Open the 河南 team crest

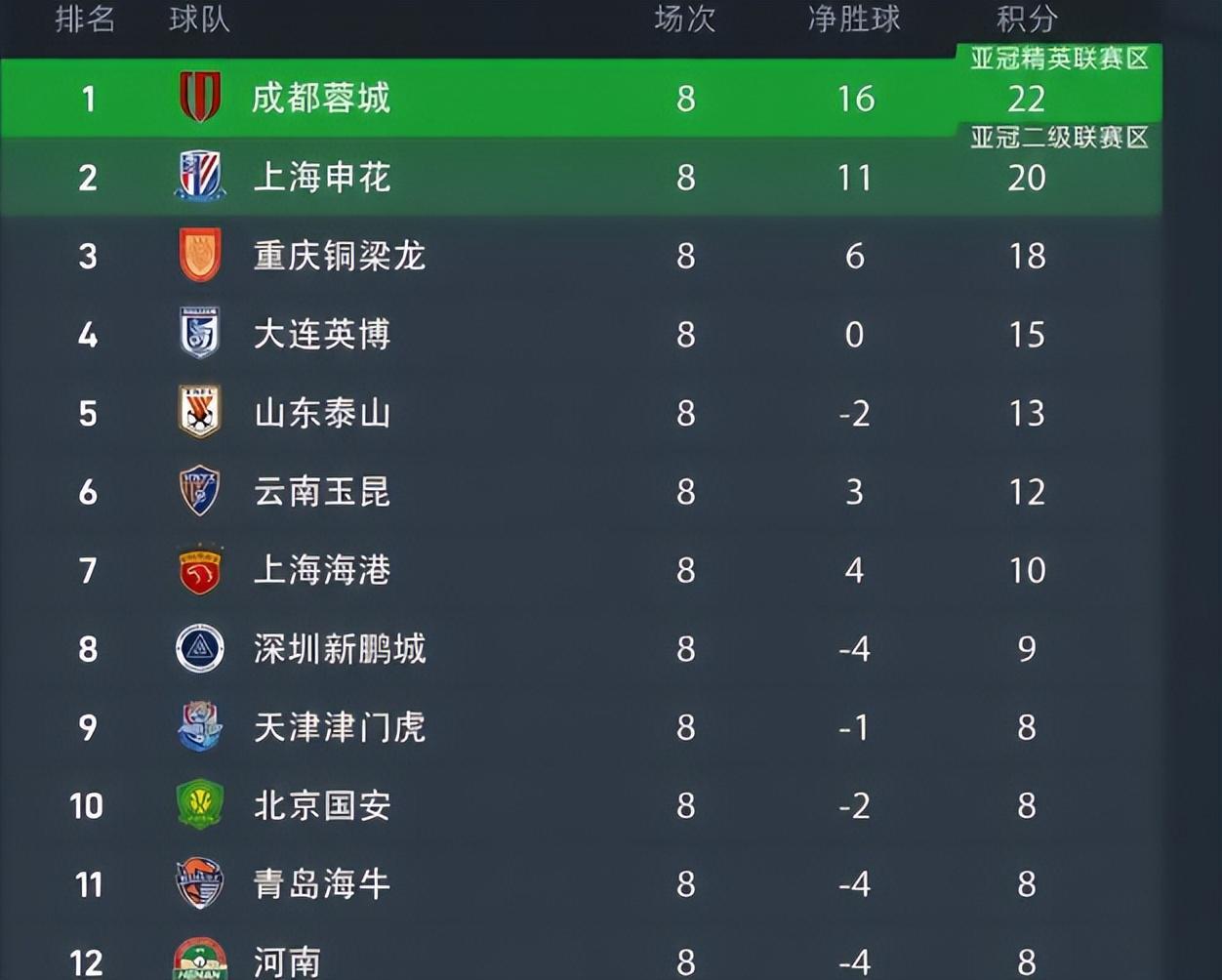pyautogui.click(x=200, y=959)
